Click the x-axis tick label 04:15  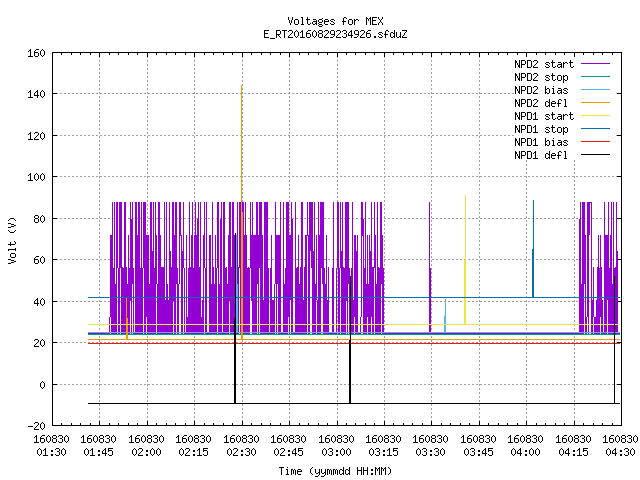click(573, 452)
